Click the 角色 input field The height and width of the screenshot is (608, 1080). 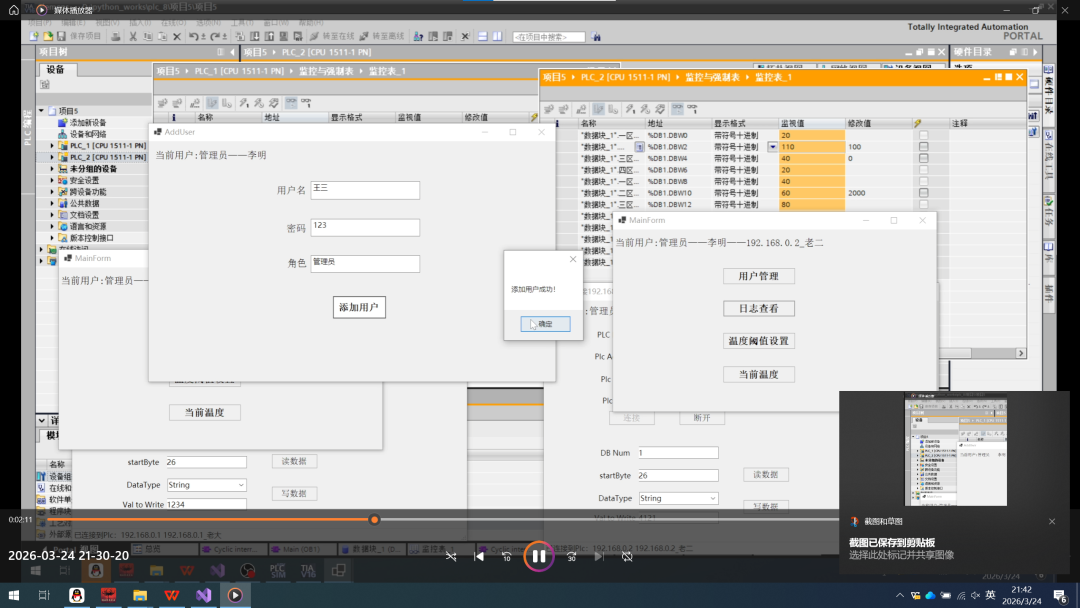coord(364,264)
